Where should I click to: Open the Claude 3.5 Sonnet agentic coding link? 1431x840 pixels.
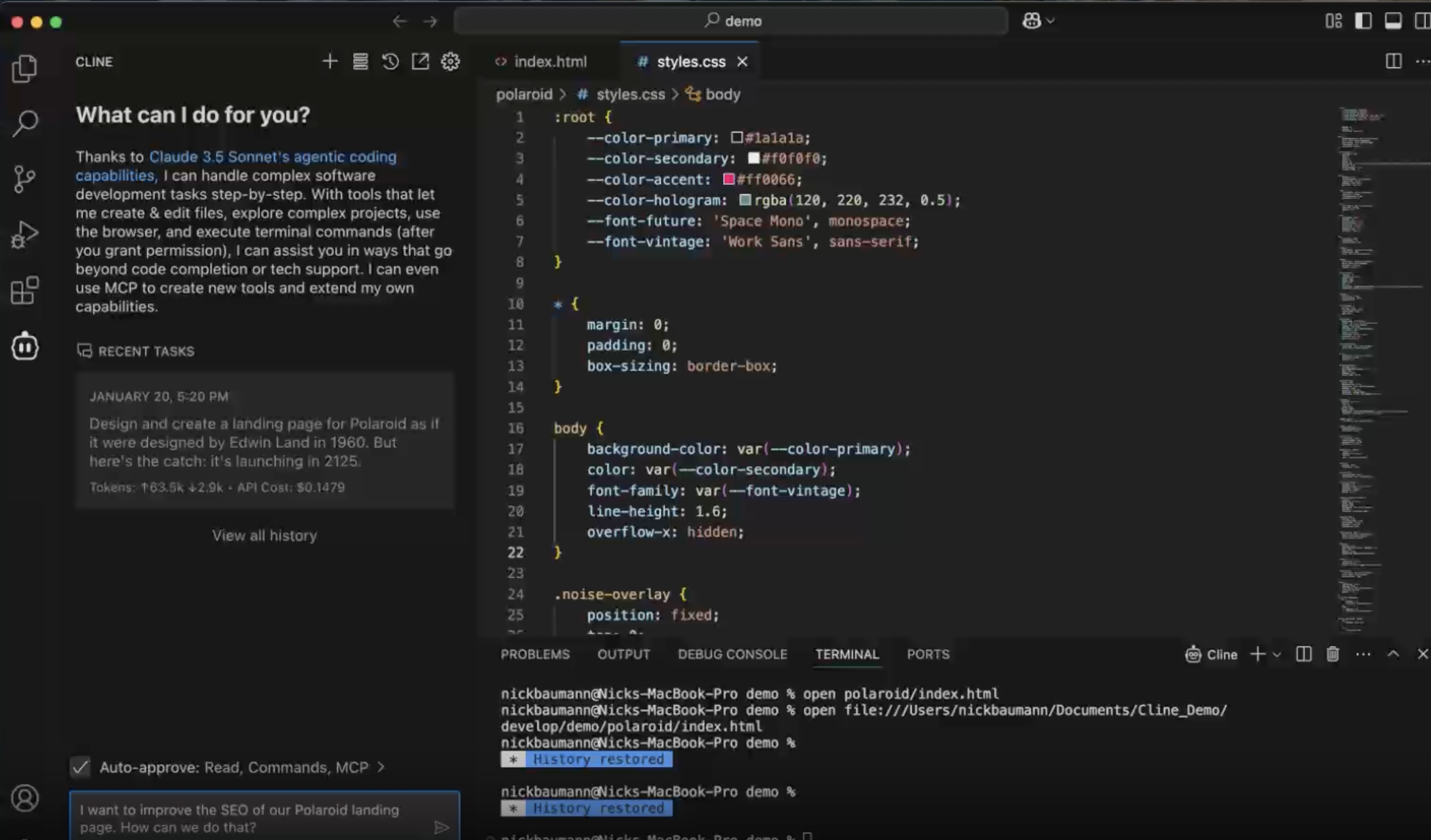pyautogui.click(x=236, y=166)
